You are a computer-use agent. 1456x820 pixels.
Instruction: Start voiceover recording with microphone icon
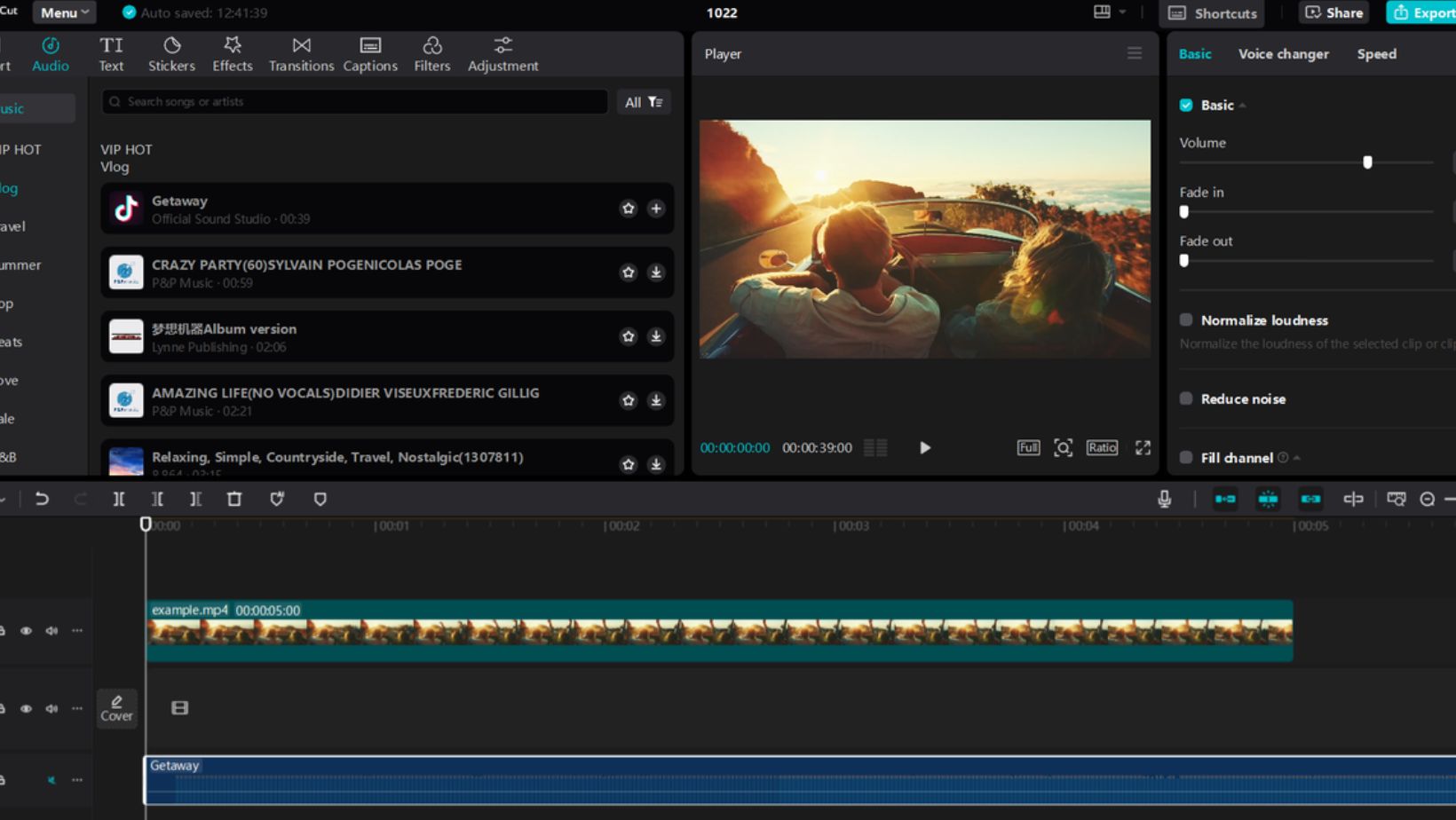tap(1164, 499)
